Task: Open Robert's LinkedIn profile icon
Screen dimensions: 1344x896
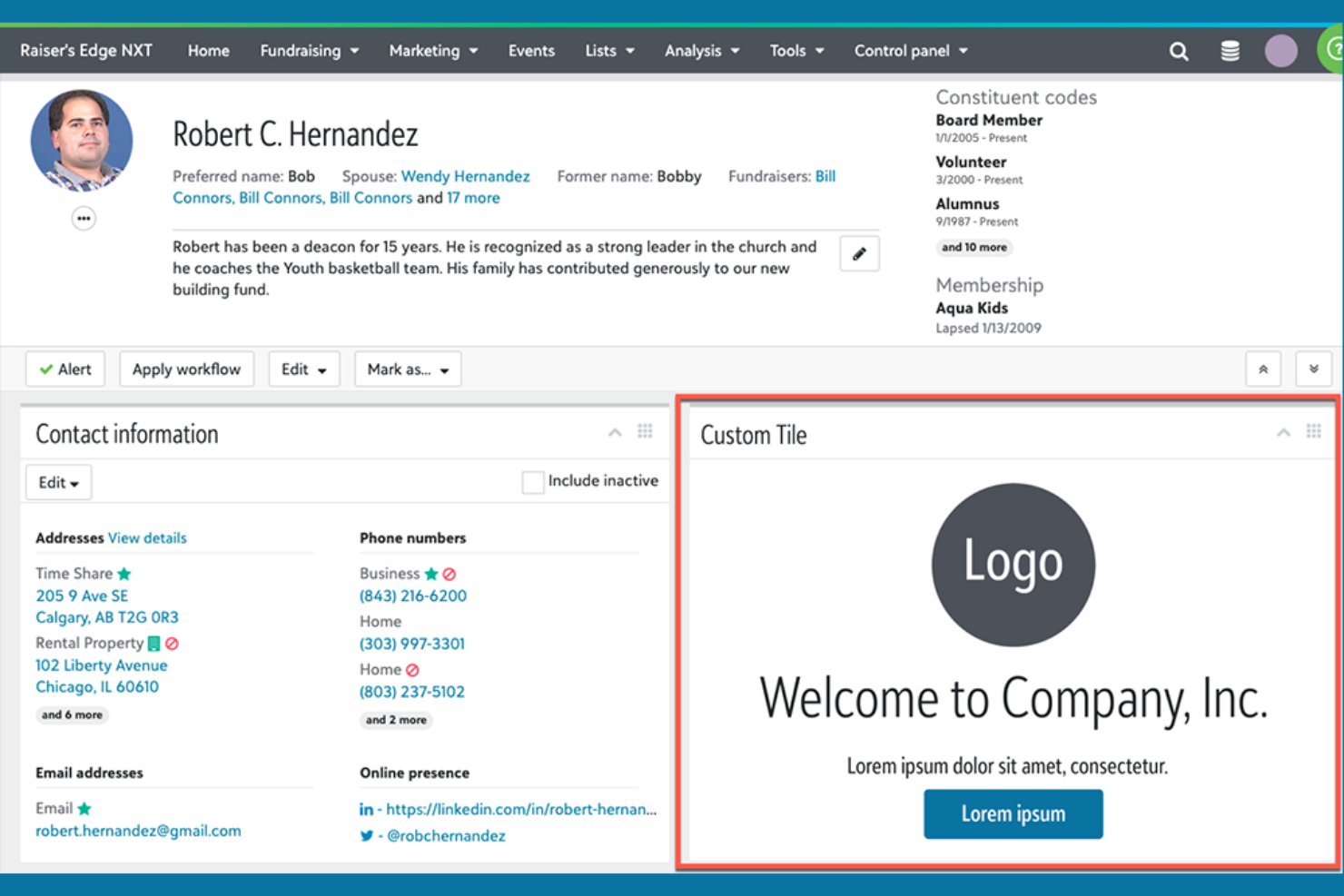Action: coord(365,809)
